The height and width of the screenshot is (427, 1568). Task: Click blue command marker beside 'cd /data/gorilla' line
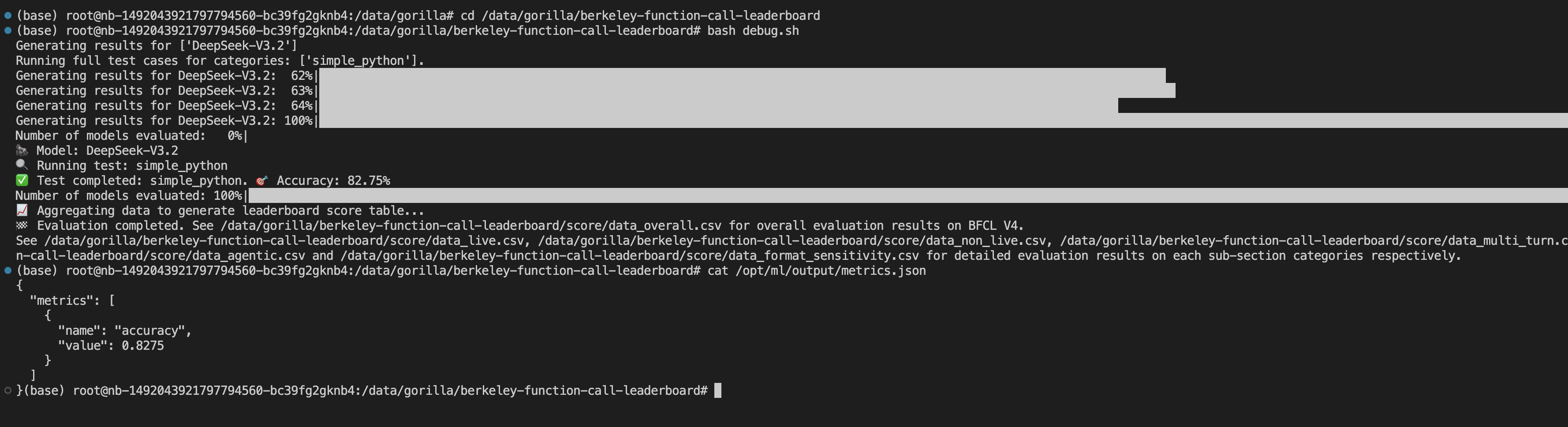pos(8,15)
